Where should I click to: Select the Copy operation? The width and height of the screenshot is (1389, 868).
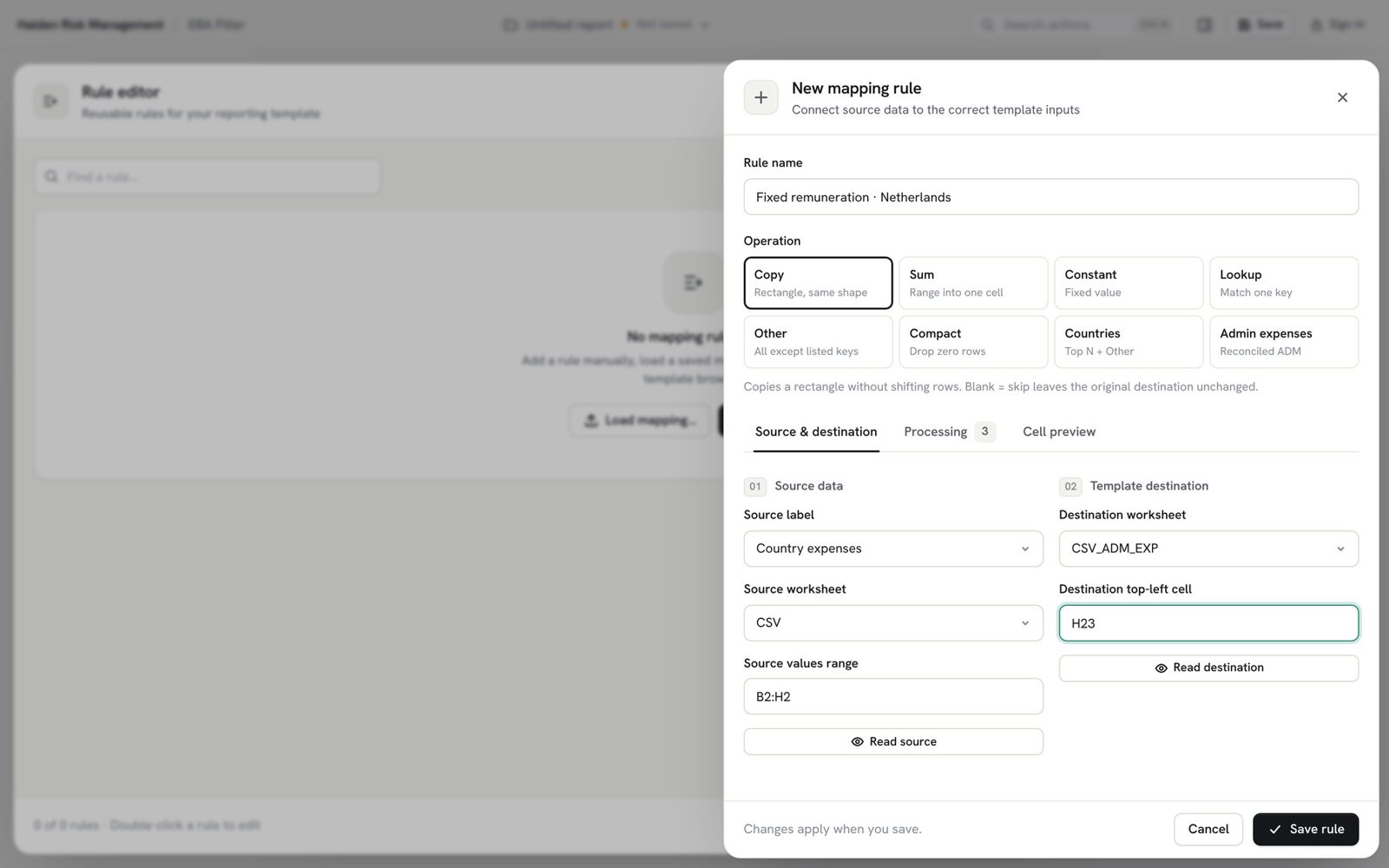[x=818, y=283]
